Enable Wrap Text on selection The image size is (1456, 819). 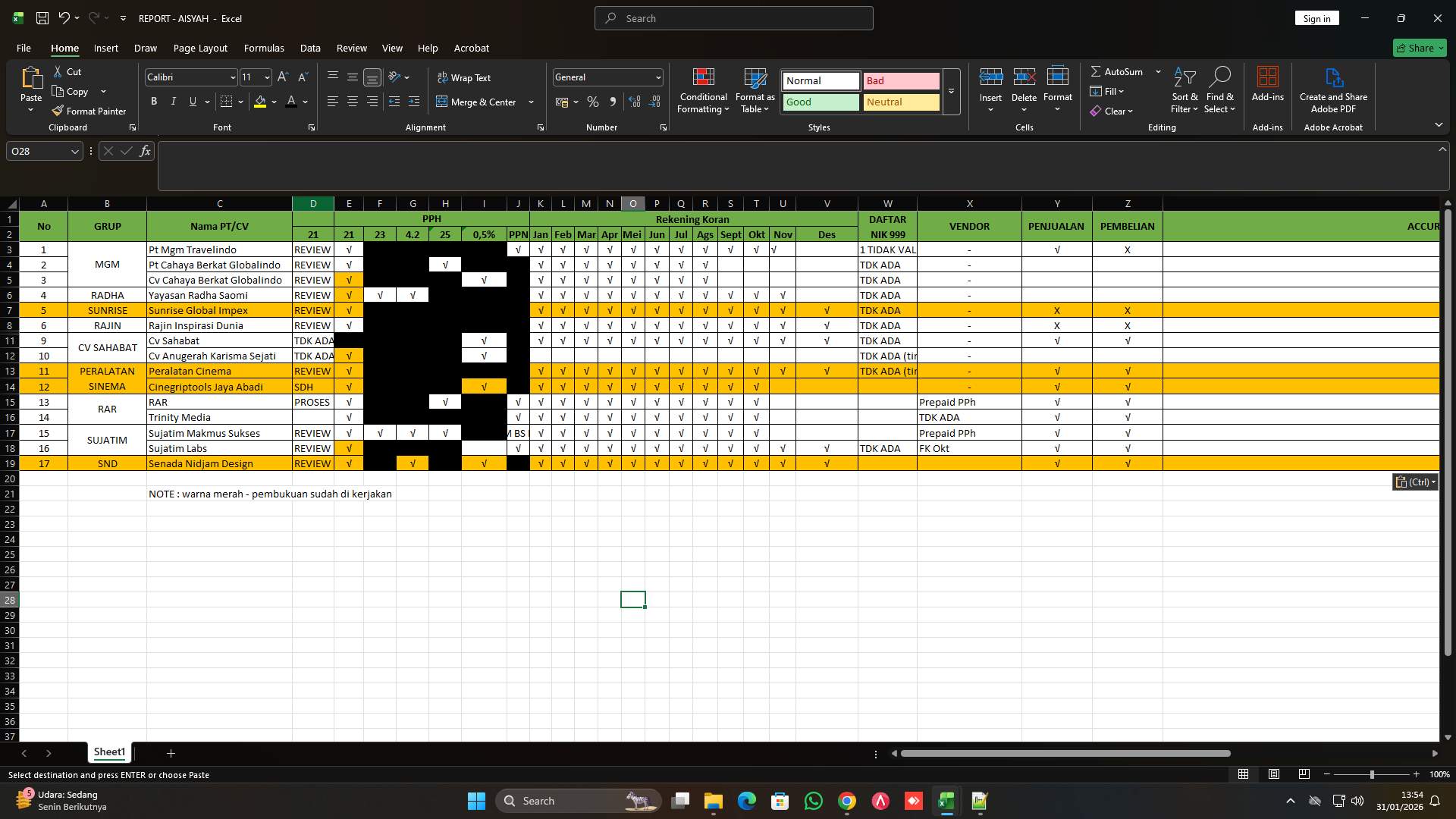pyautogui.click(x=465, y=77)
